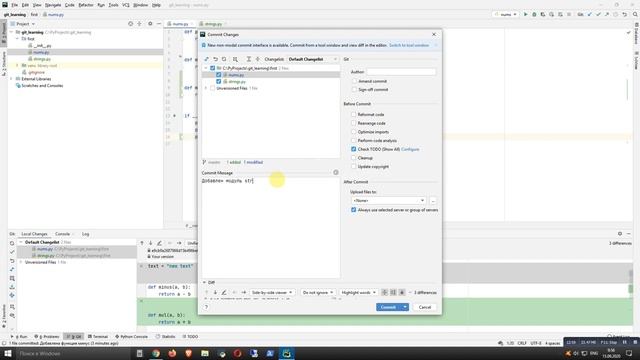Click the Cancel button
Screen dimensions: 640x360
tap(424, 307)
